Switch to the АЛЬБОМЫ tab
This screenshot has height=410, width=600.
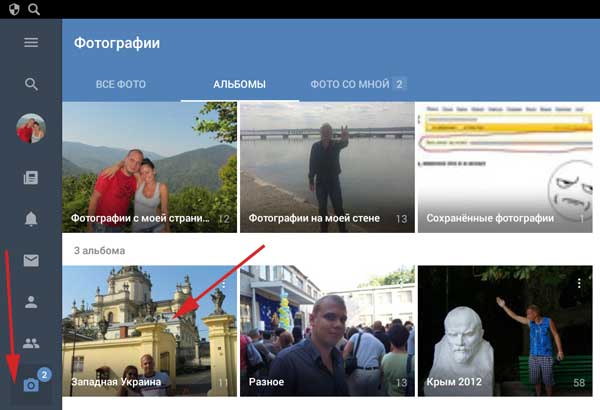click(x=239, y=84)
